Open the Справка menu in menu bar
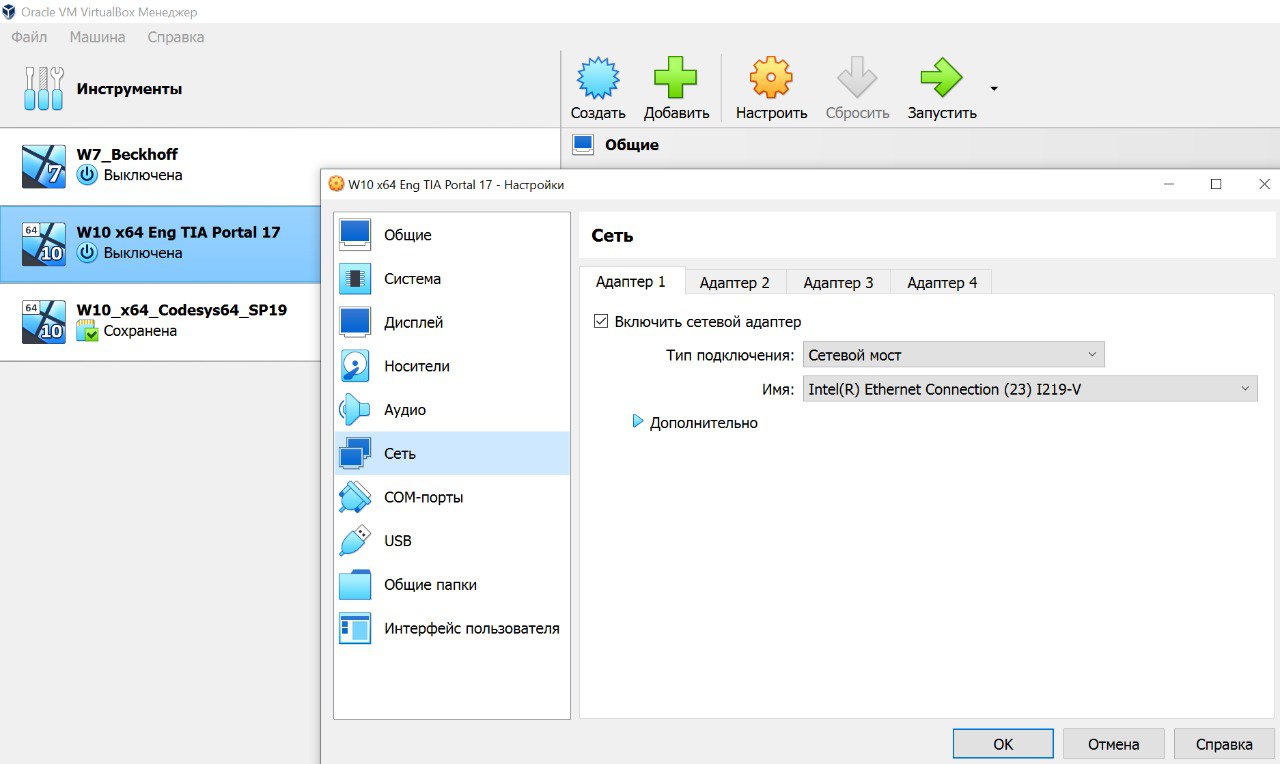 [x=175, y=37]
